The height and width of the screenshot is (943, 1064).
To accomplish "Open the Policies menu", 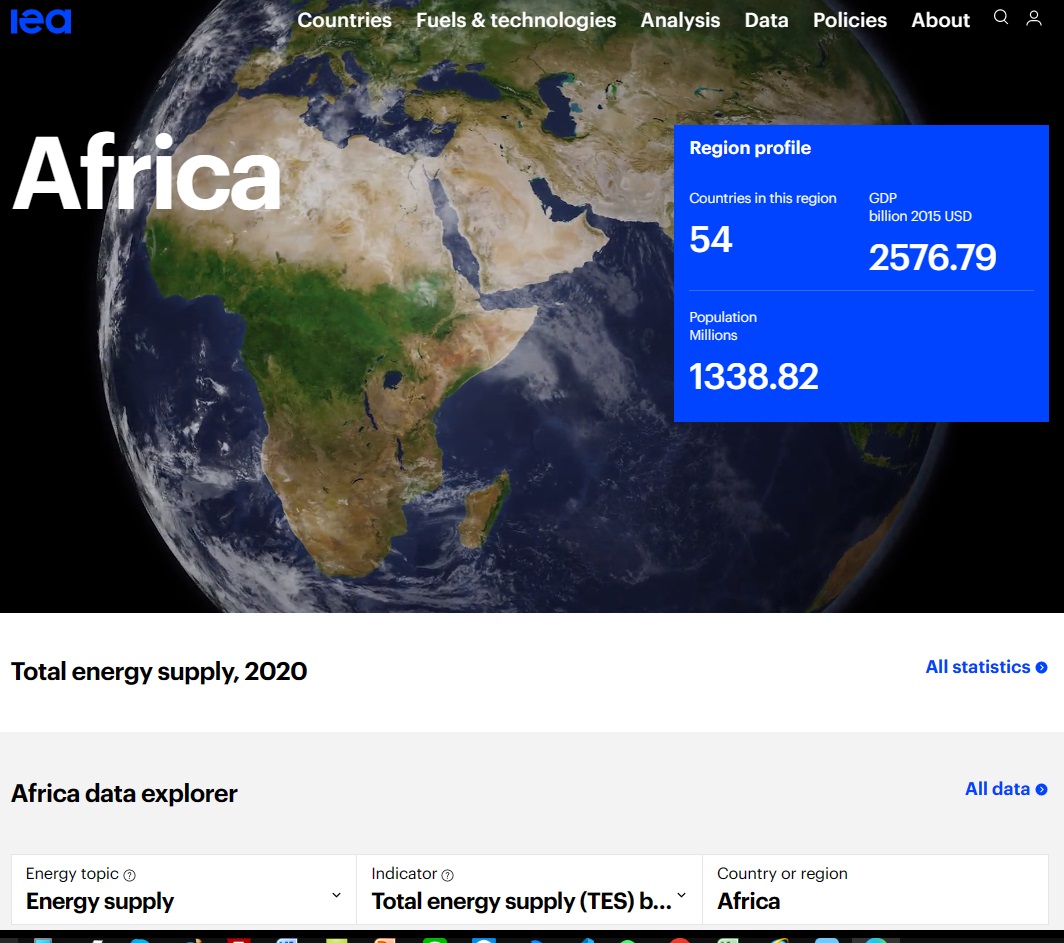I will (850, 20).
